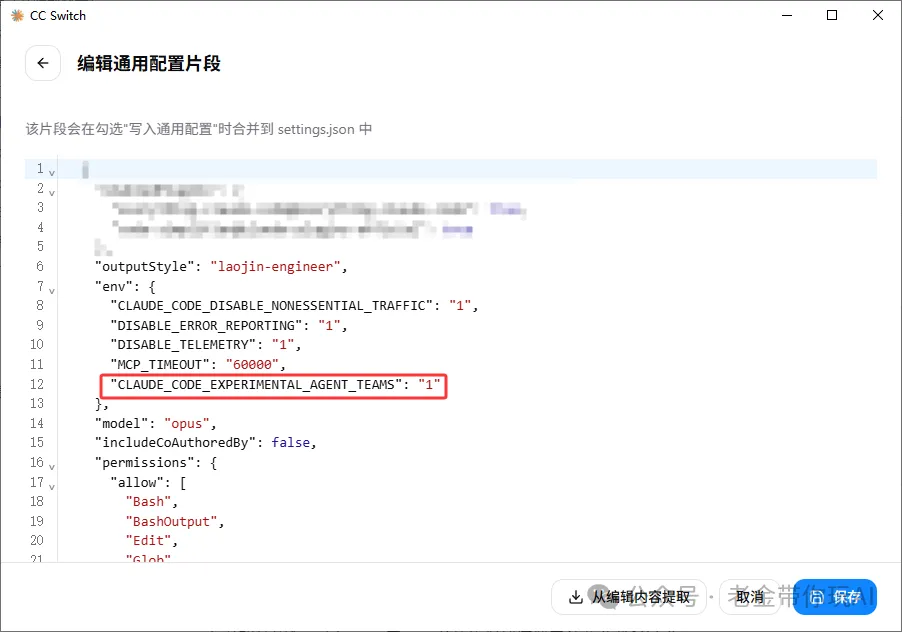Fold the allow array at line 17
The height and width of the screenshot is (632, 902).
click(x=52, y=482)
